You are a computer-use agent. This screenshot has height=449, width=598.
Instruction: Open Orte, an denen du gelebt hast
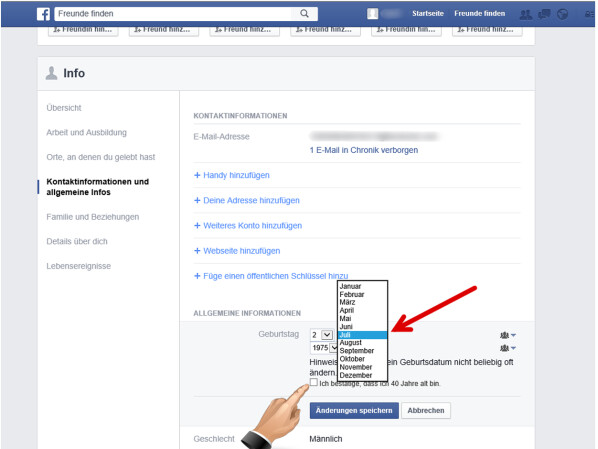[101, 157]
